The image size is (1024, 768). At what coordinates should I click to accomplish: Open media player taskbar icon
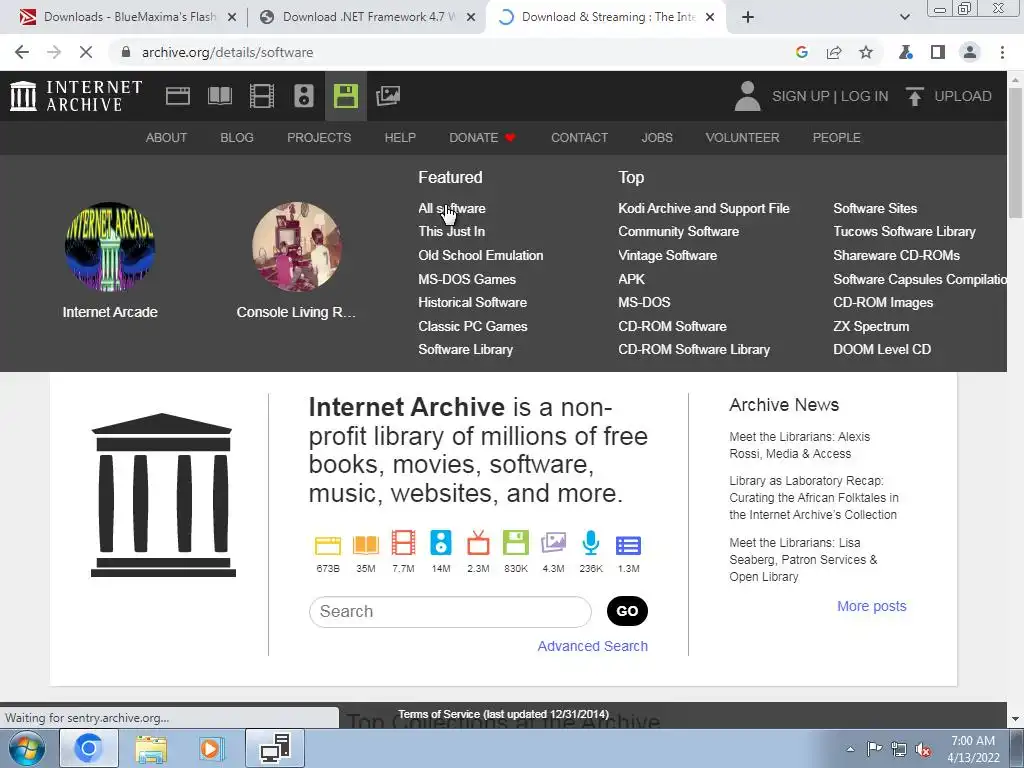(211, 749)
